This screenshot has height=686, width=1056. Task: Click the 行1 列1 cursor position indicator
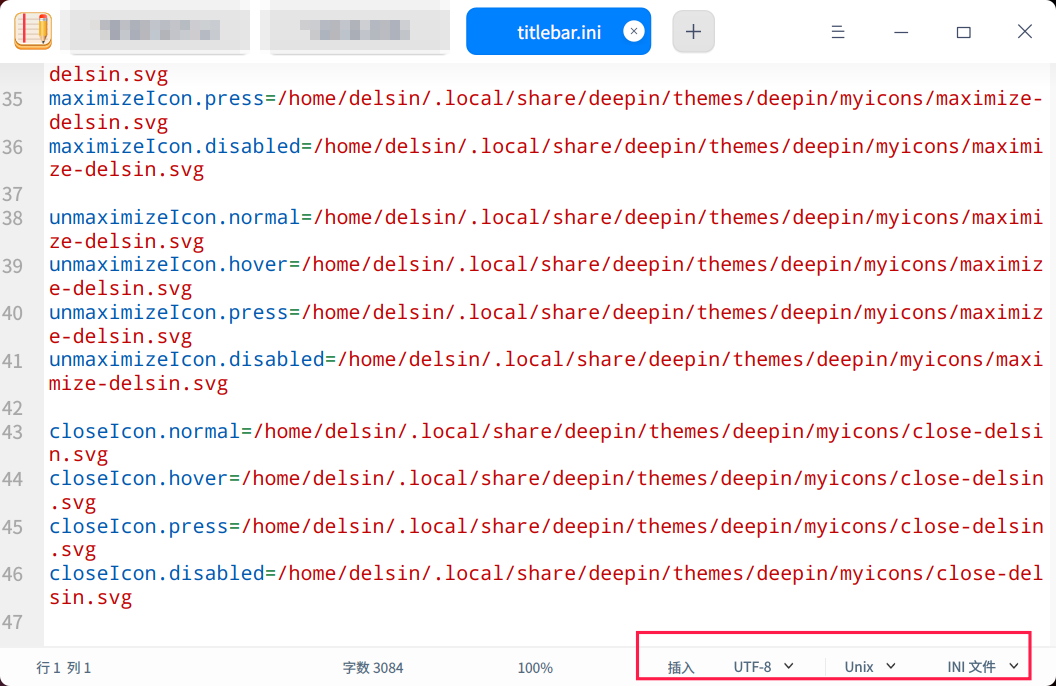(63, 666)
